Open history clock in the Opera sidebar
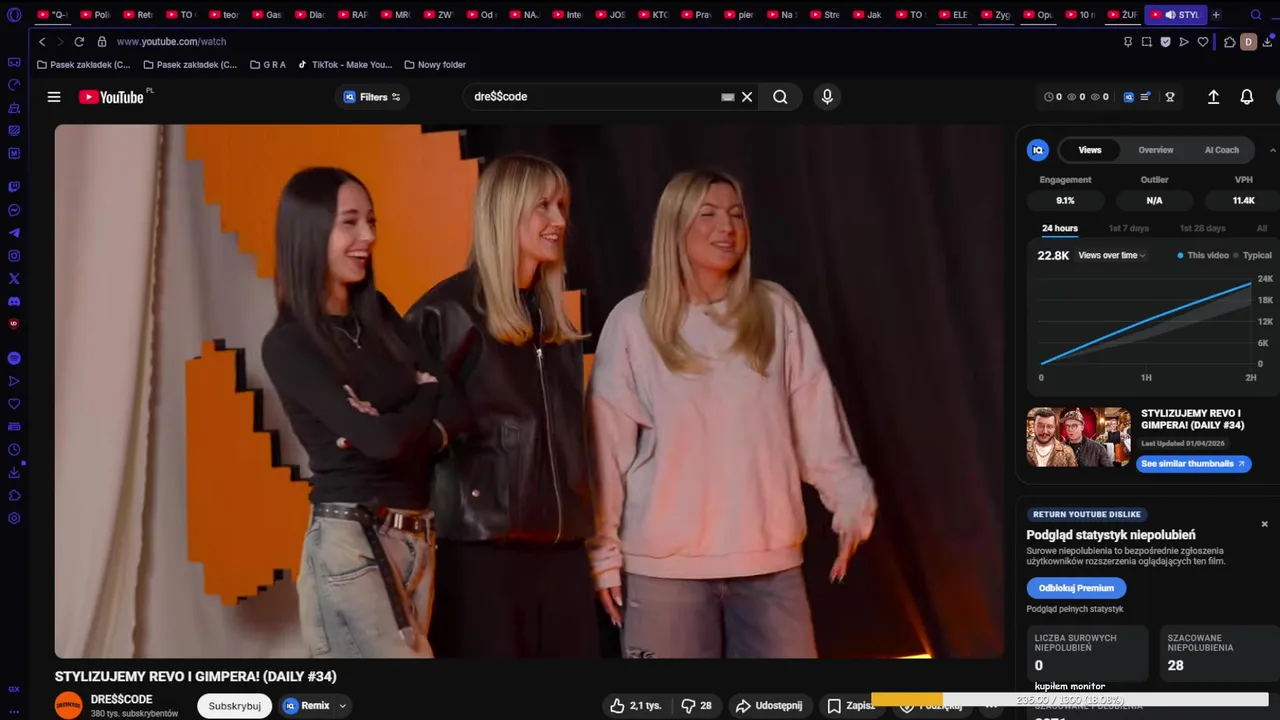The height and width of the screenshot is (720, 1280). (x=14, y=450)
